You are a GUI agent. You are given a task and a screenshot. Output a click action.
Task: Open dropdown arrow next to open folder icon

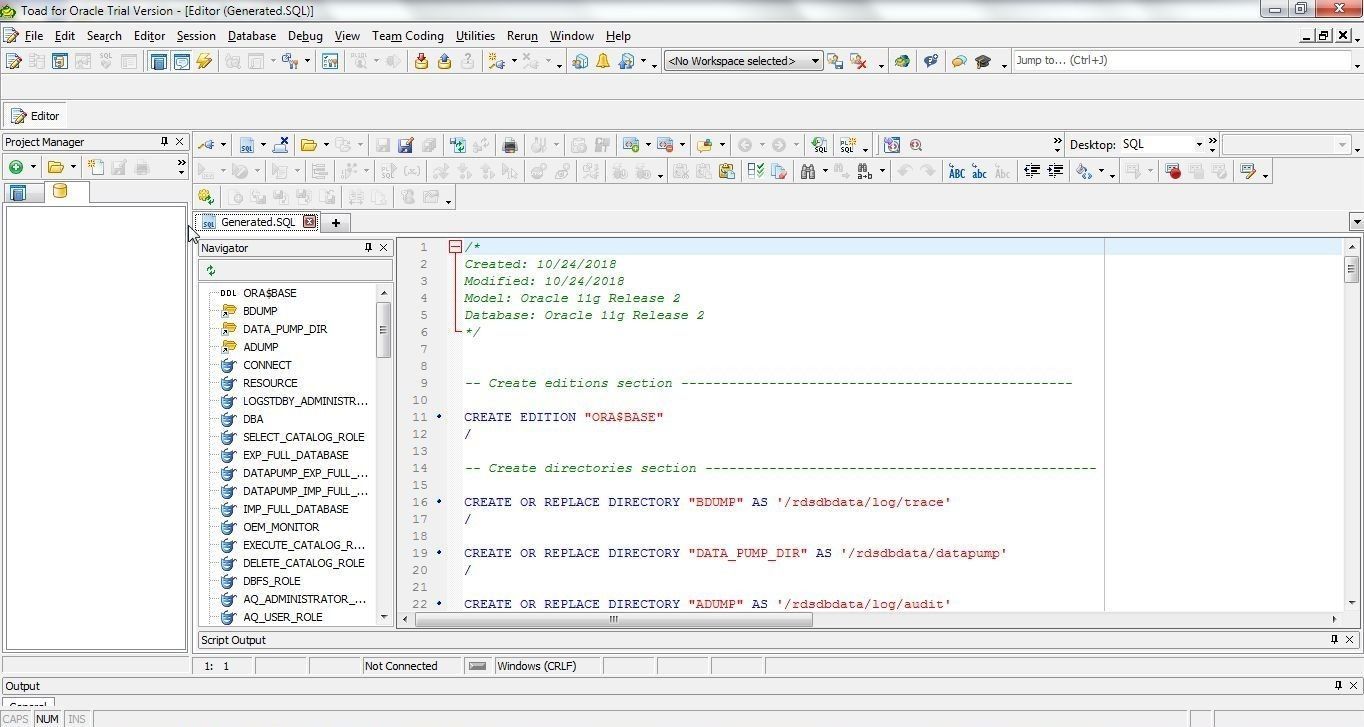coord(326,145)
